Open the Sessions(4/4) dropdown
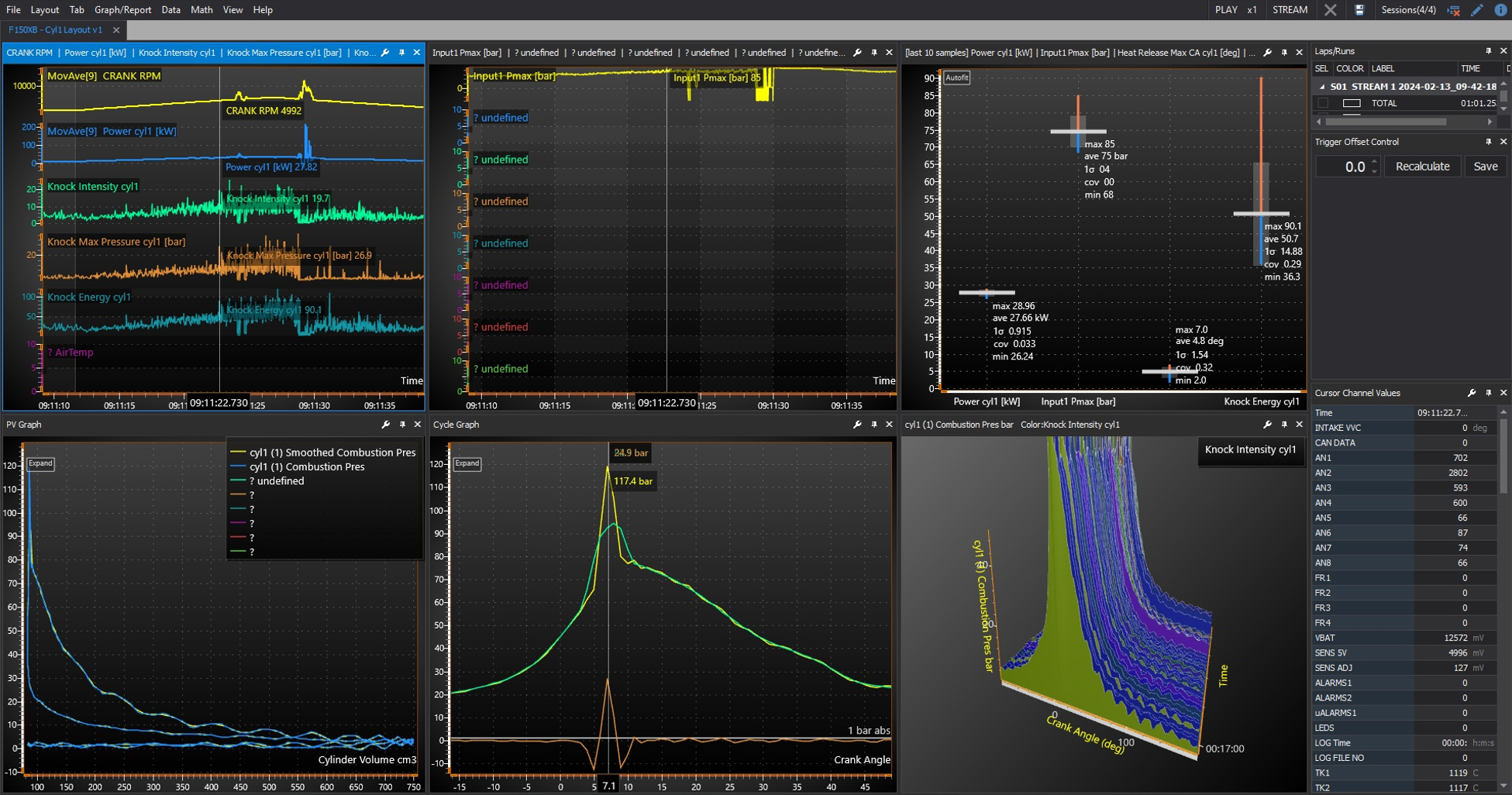This screenshot has width=1512, height=795. click(x=1408, y=10)
